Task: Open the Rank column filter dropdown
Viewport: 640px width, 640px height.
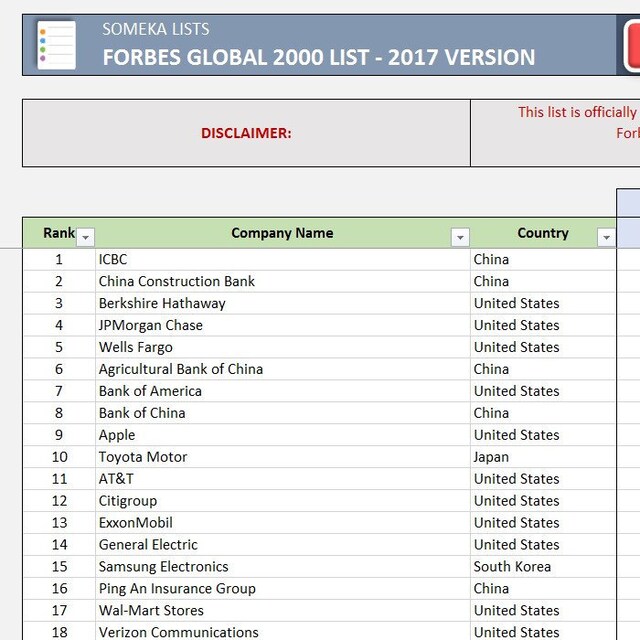Action: tap(85, 237)
